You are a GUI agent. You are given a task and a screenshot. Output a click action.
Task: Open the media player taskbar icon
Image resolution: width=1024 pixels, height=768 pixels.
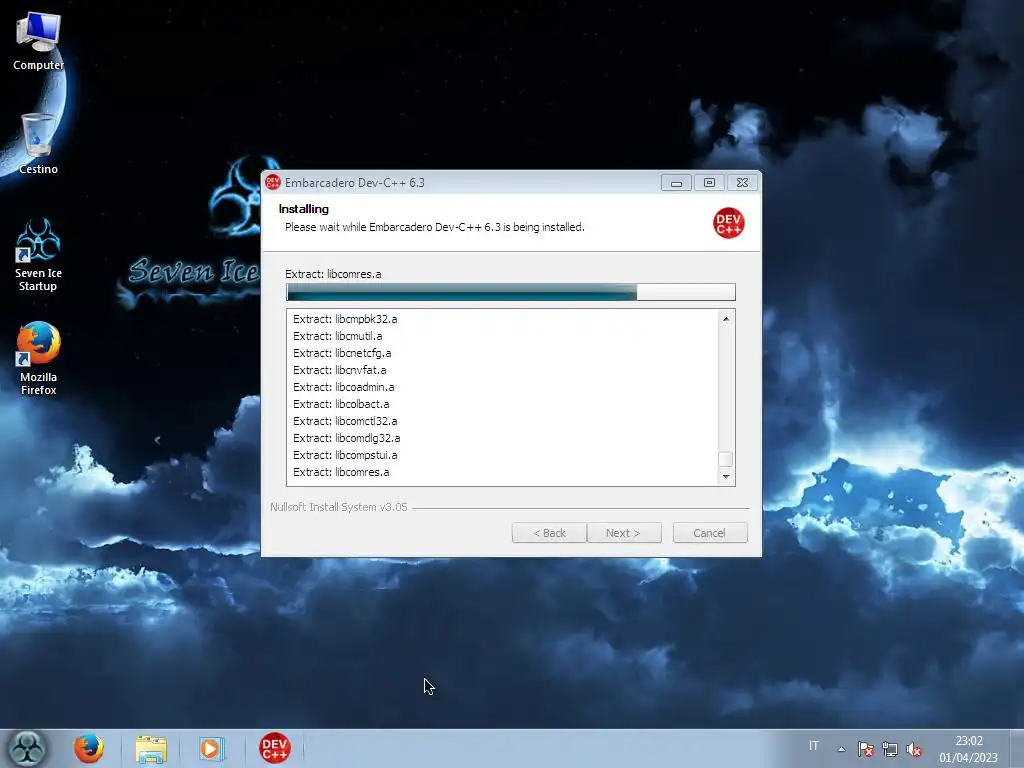tap(210, 748)
